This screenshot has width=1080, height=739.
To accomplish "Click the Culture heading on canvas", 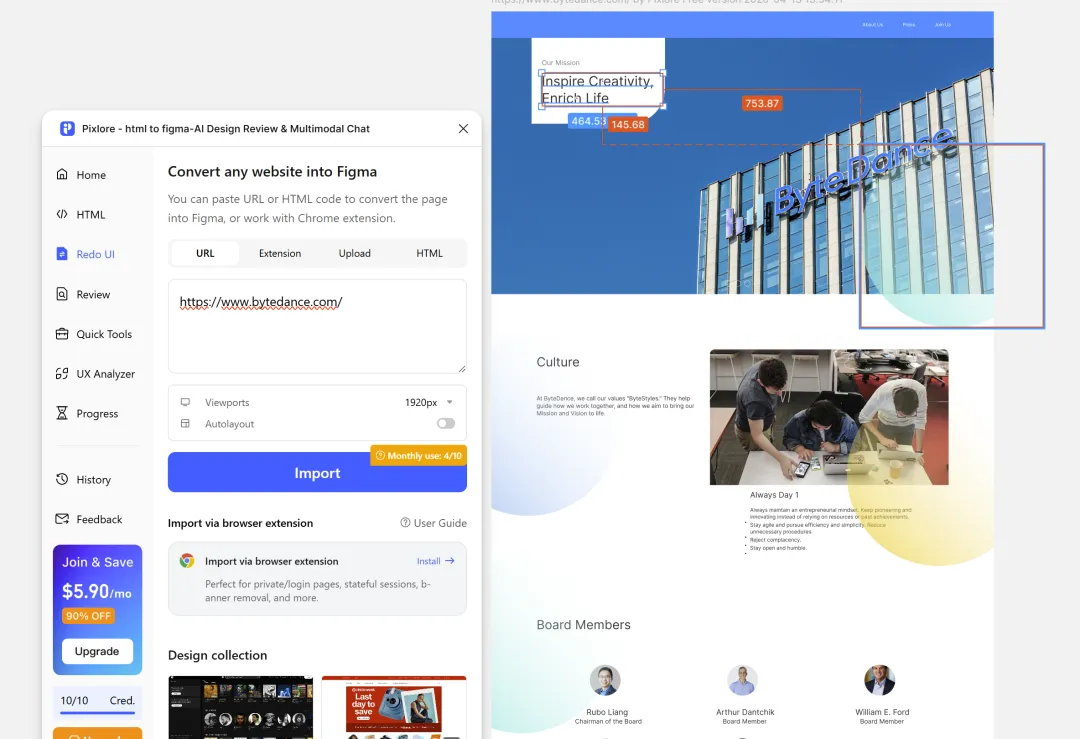I will coord(558,362).
